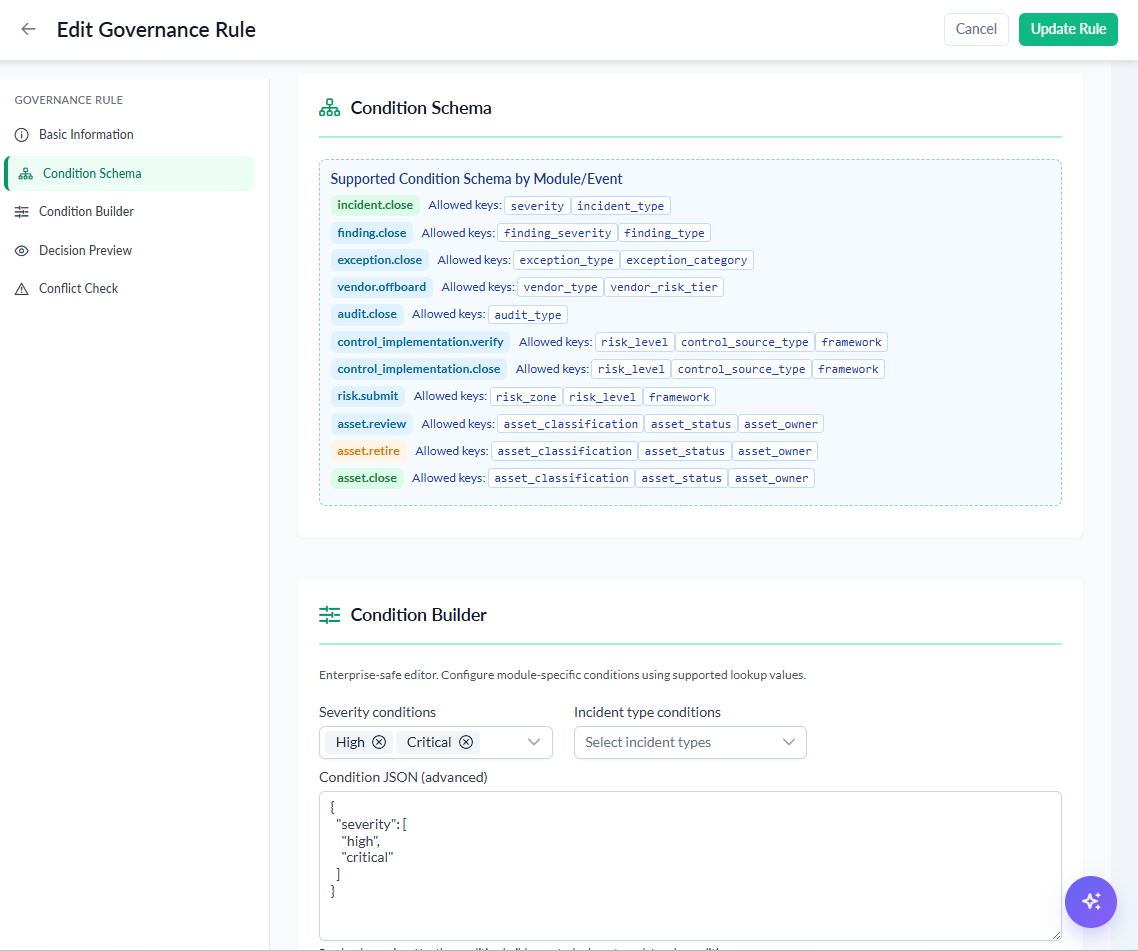Click the Condition Builder section header icon
Screen dimensions: 1138x951
click(329, 615)
